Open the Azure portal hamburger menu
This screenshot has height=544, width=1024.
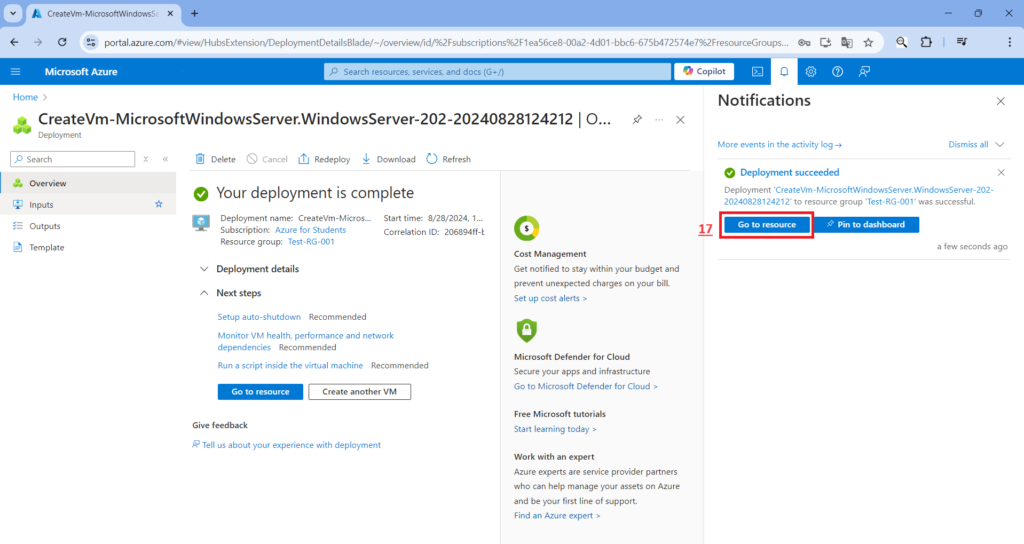tap(15, 71)
